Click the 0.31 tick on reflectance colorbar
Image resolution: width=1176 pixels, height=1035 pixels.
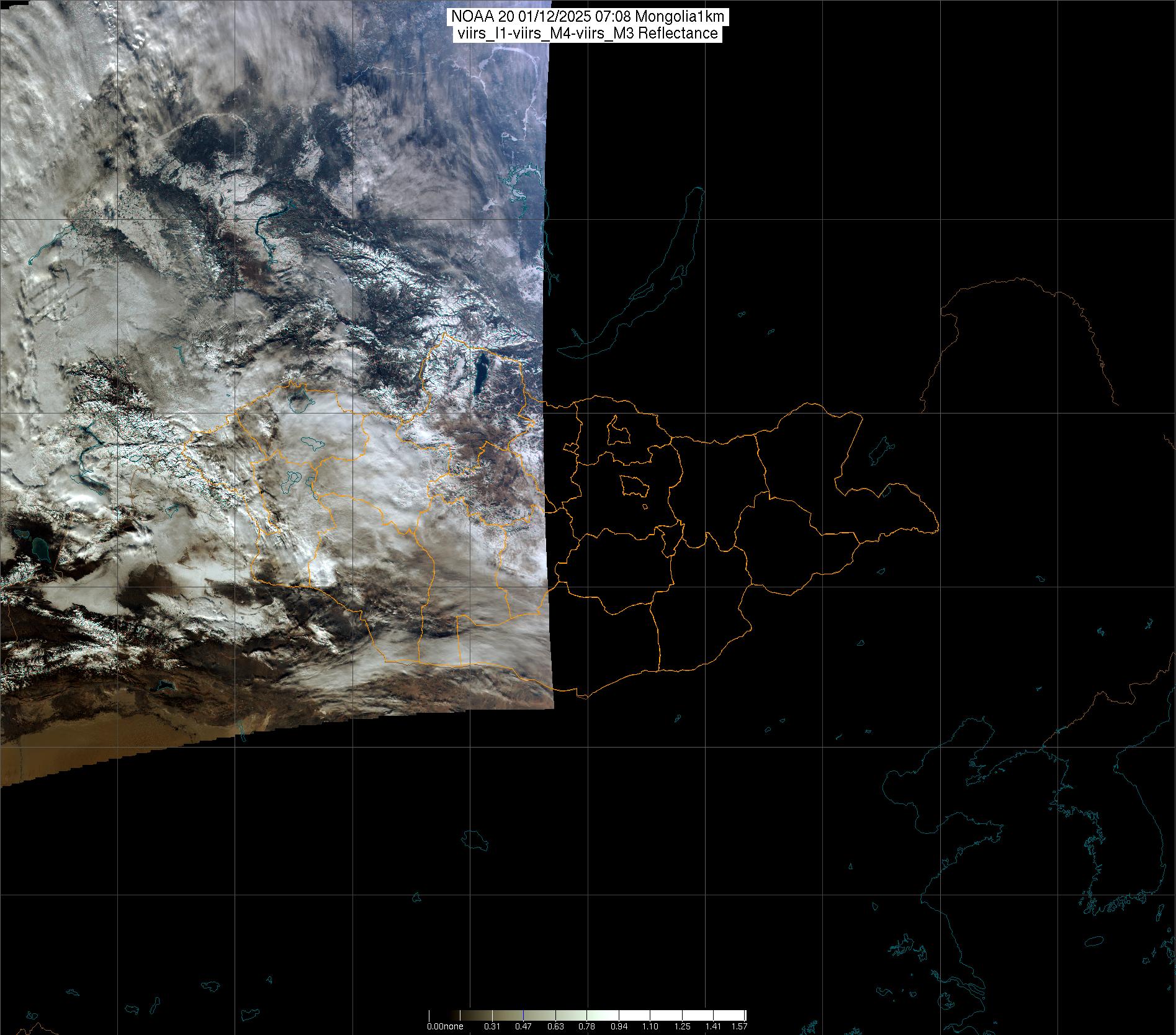point(492,1026)
